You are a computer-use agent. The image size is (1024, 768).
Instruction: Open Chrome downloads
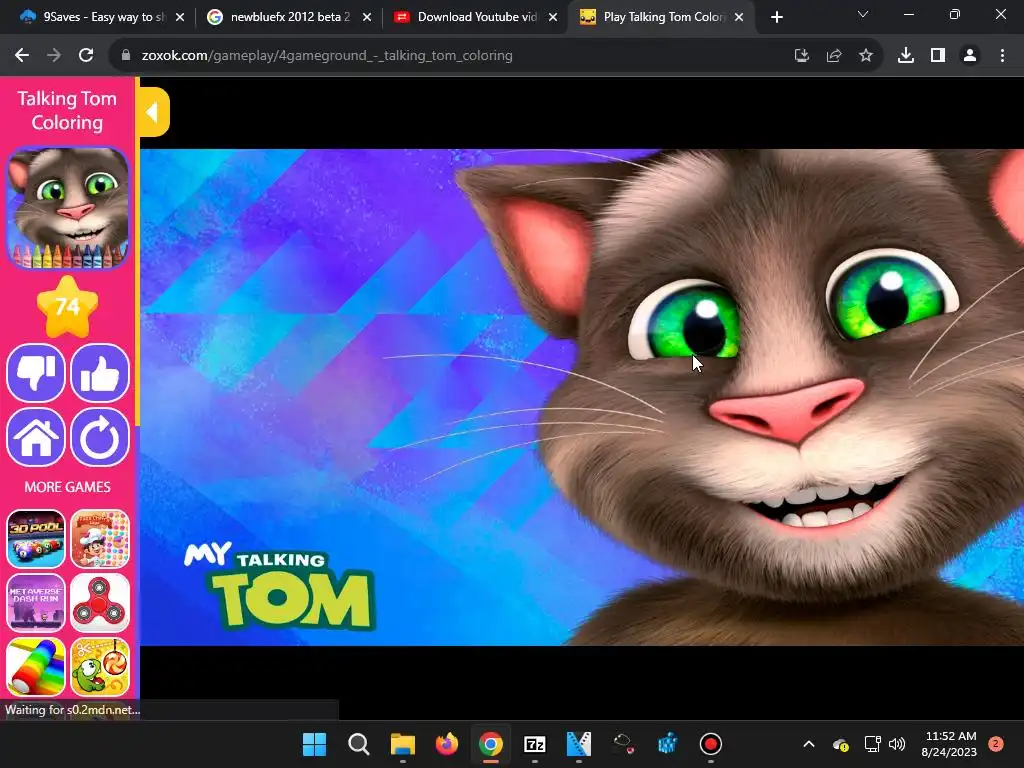[905, 56]
